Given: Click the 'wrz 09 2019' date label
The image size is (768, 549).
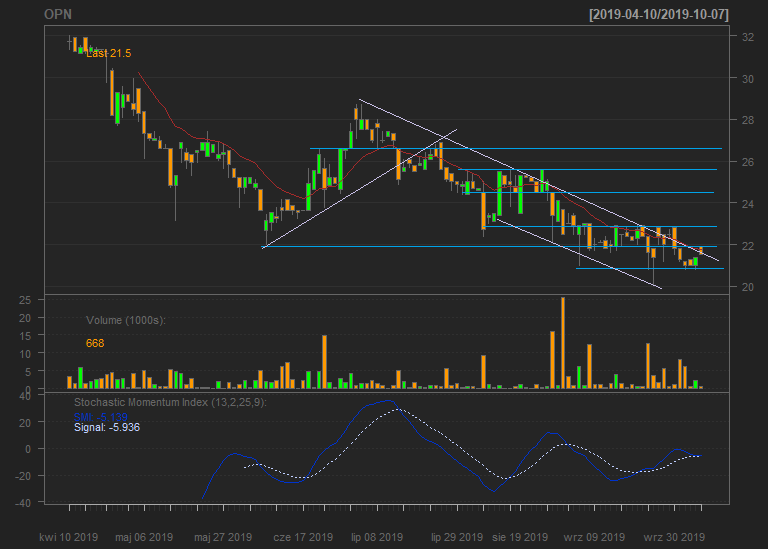Looking at the screenshot, I should [594, 537].
